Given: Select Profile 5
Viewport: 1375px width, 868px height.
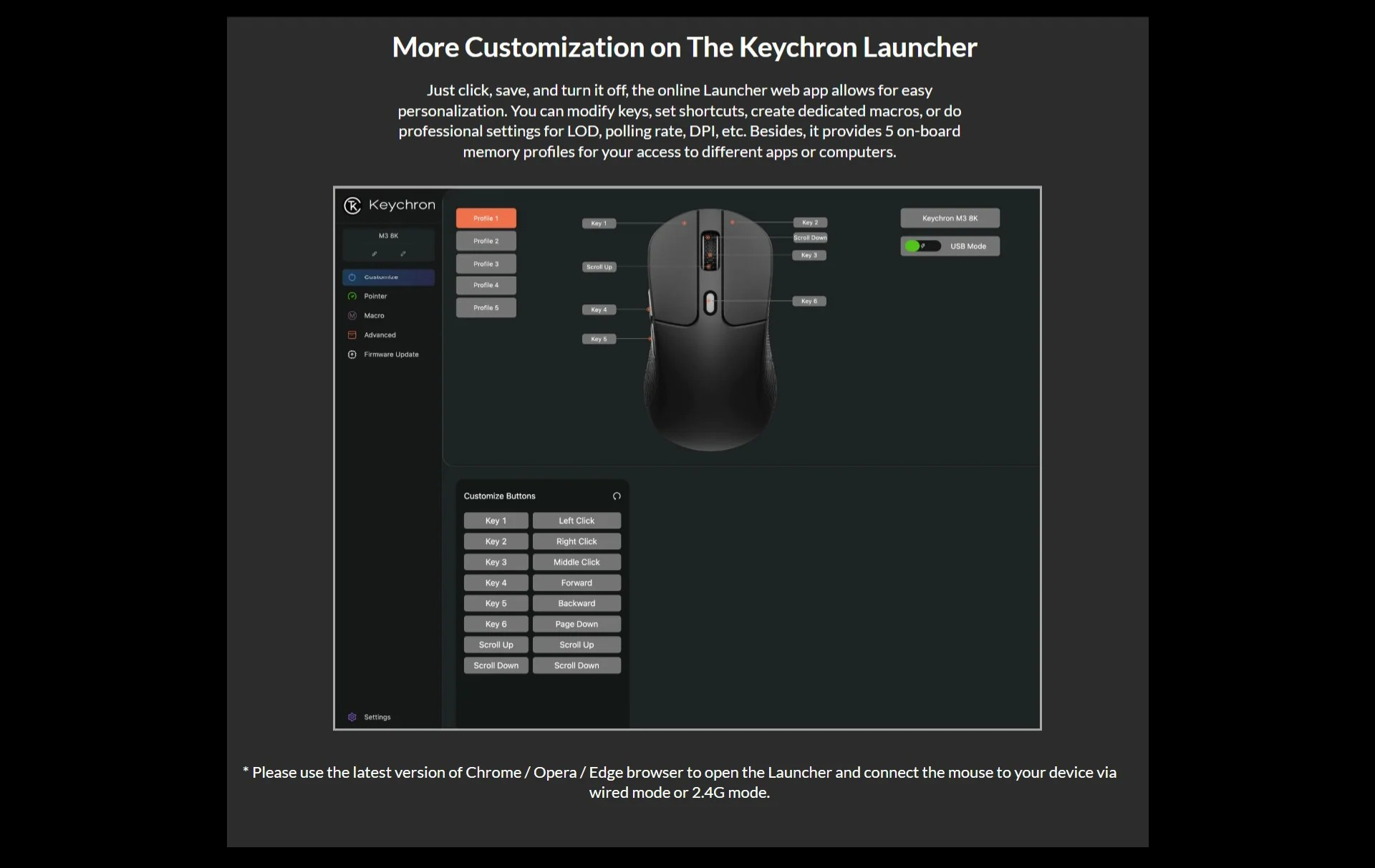Looking at the screenshot, I should [x=486, y=308].
